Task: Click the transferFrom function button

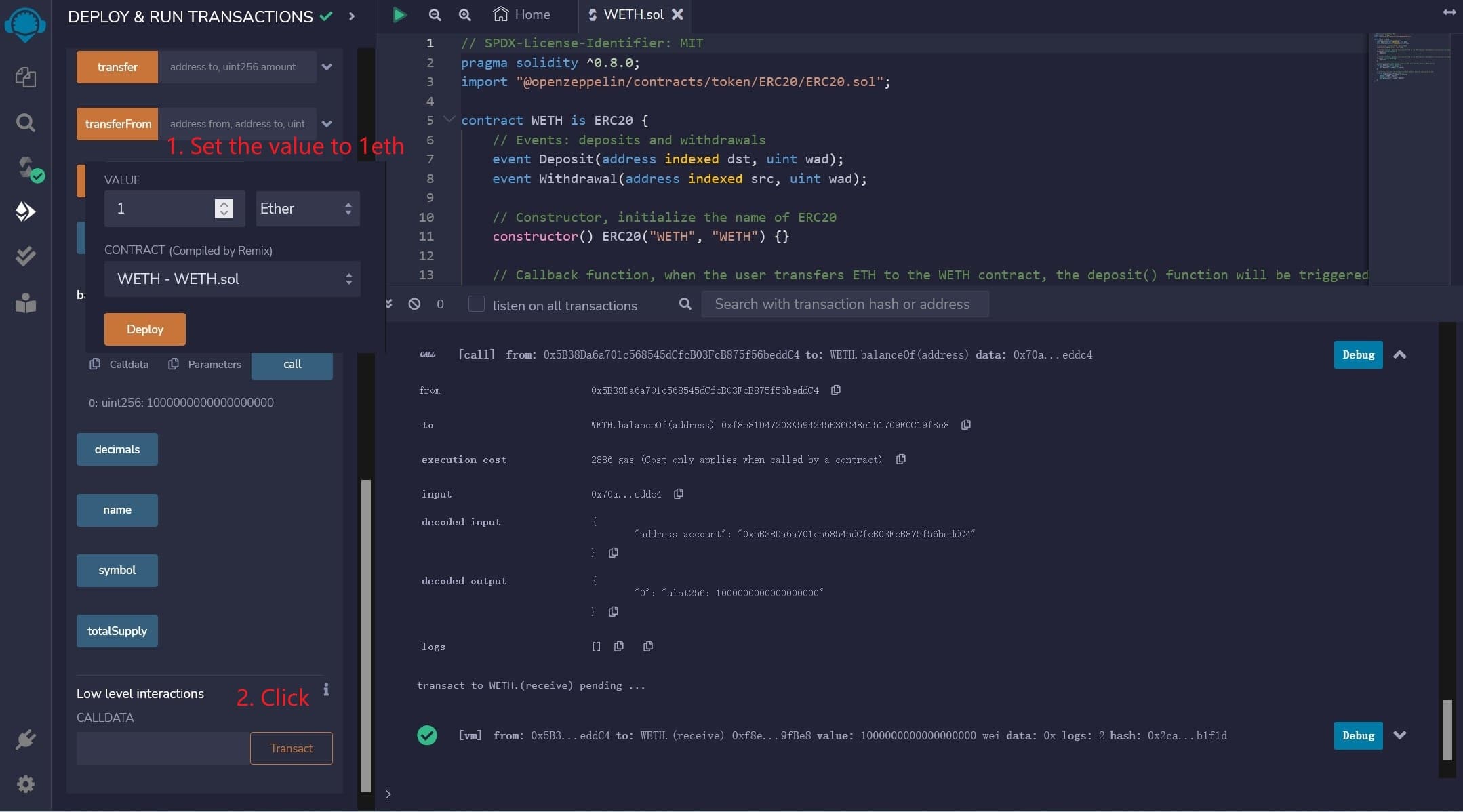Action: point(117,124)
